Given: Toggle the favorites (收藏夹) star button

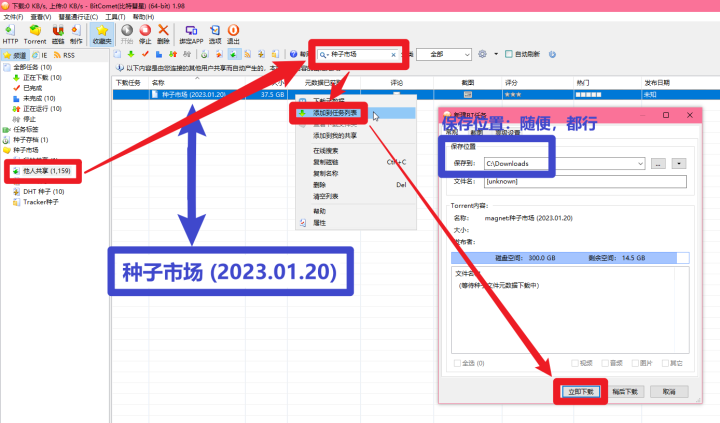Looking at the screenshot, I should coord(102,34).
